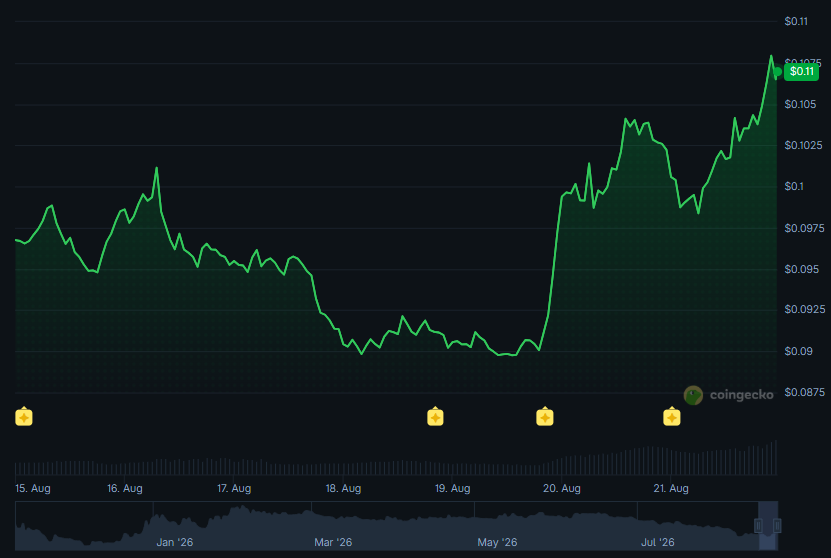Click the $0.0925 price axis label
This screenshot has width=831, height=558.
click(x=805, y=309)
